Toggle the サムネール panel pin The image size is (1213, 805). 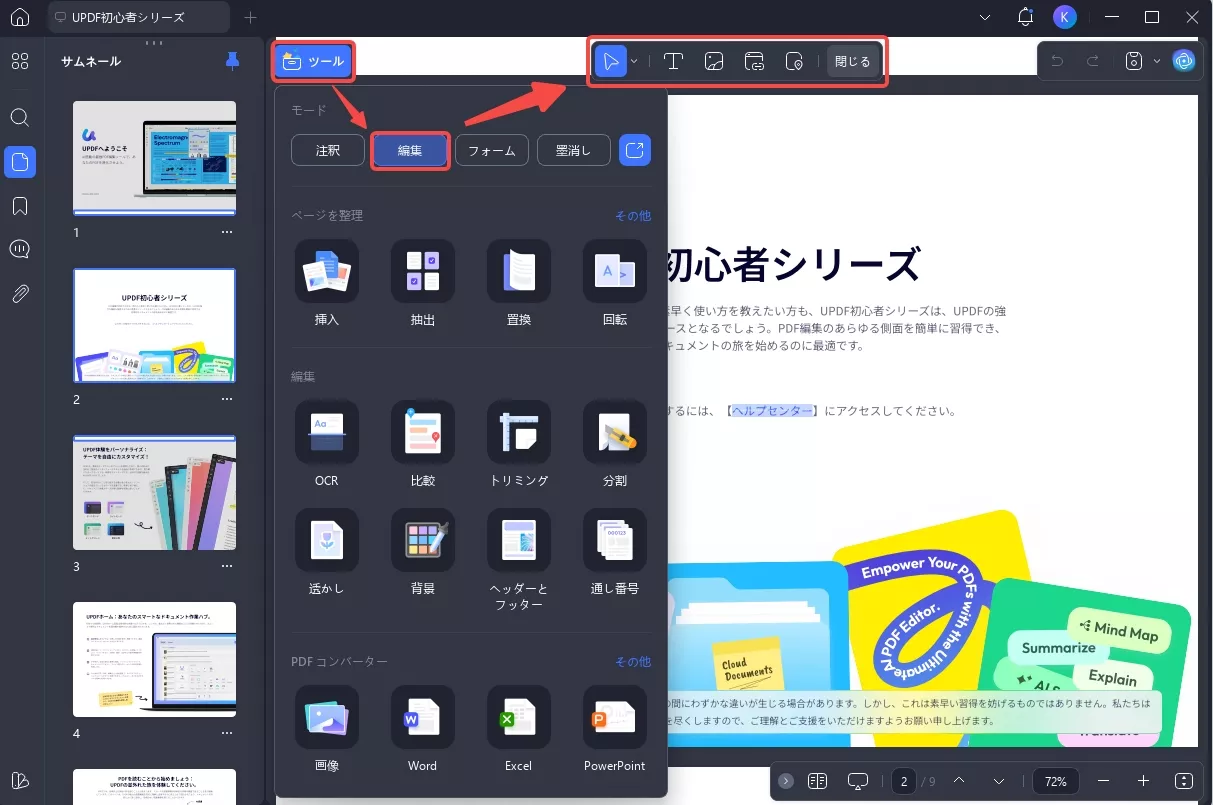tap(233, 61)
